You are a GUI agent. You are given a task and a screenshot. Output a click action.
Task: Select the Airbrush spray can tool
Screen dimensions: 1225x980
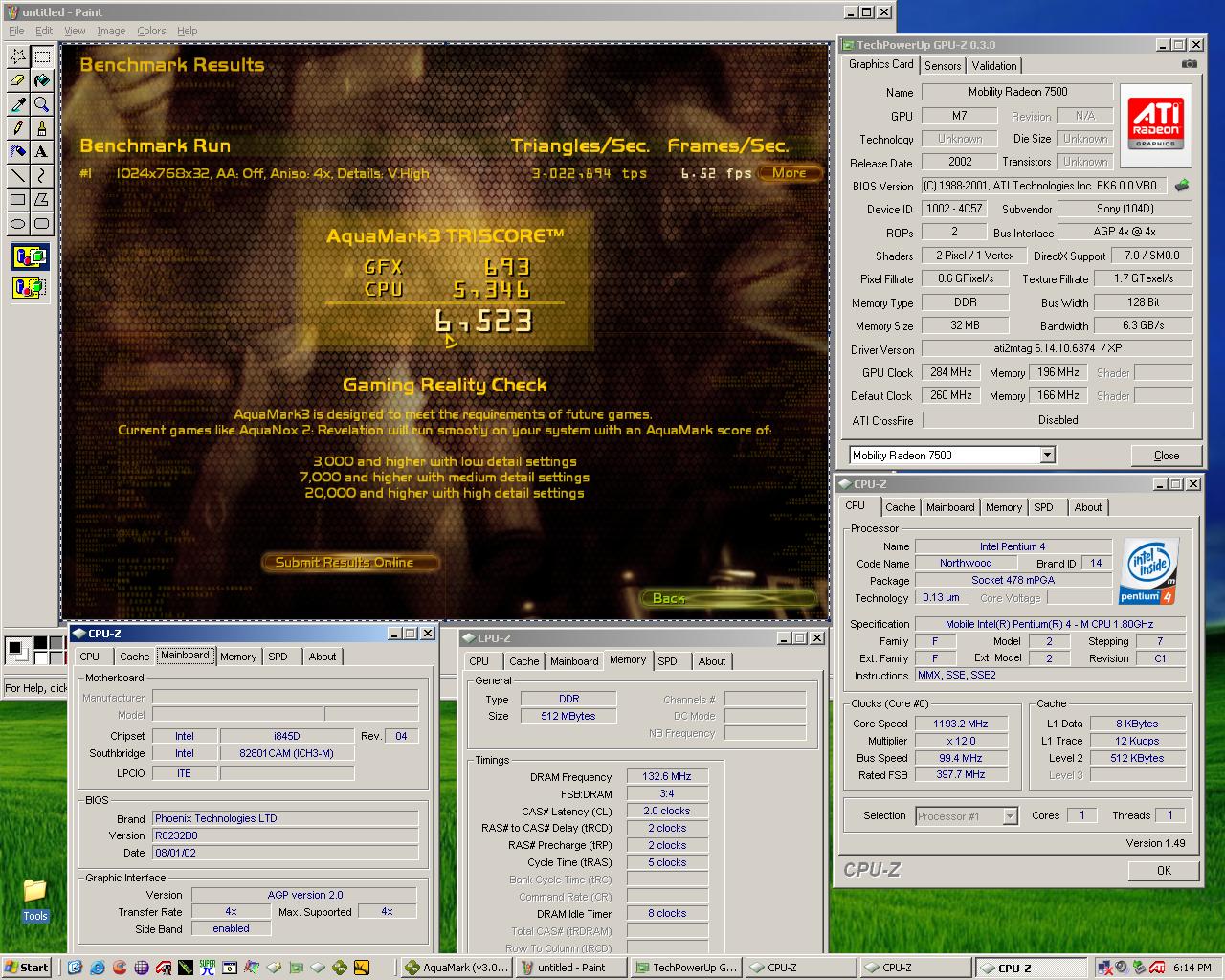tap(18, 152)
